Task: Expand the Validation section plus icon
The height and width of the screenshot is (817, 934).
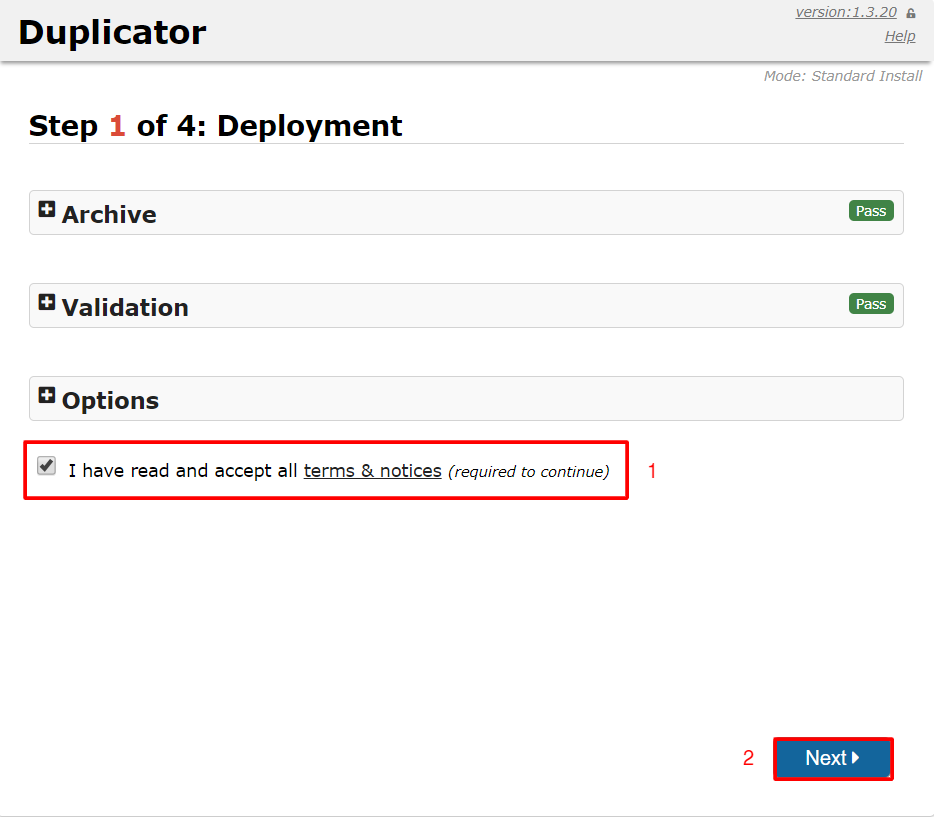Action: (46, 302)
